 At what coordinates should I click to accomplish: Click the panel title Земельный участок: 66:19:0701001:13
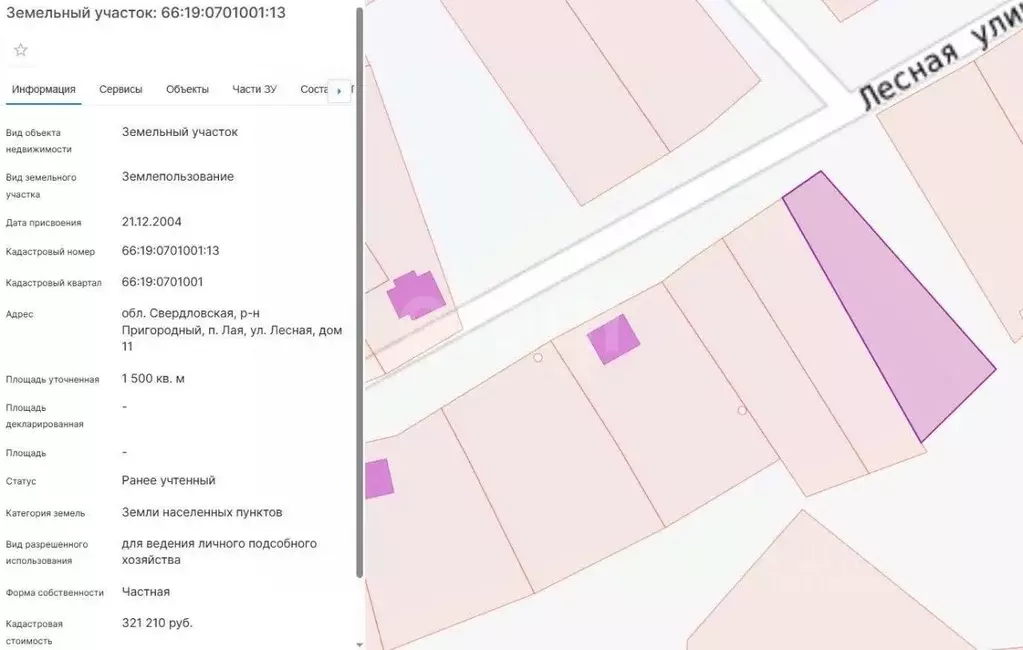click(x=145, y=12)
